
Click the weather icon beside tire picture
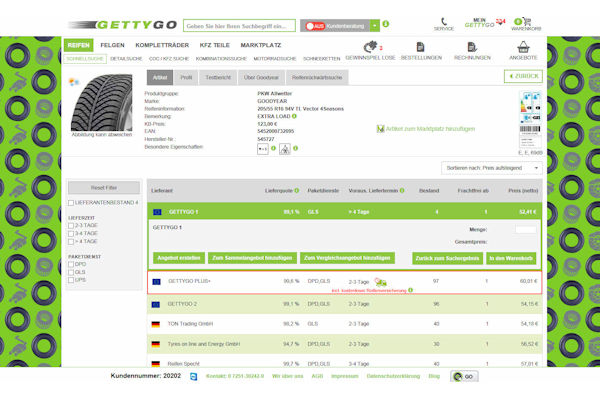pyautogui.click(x=73, y=82)
